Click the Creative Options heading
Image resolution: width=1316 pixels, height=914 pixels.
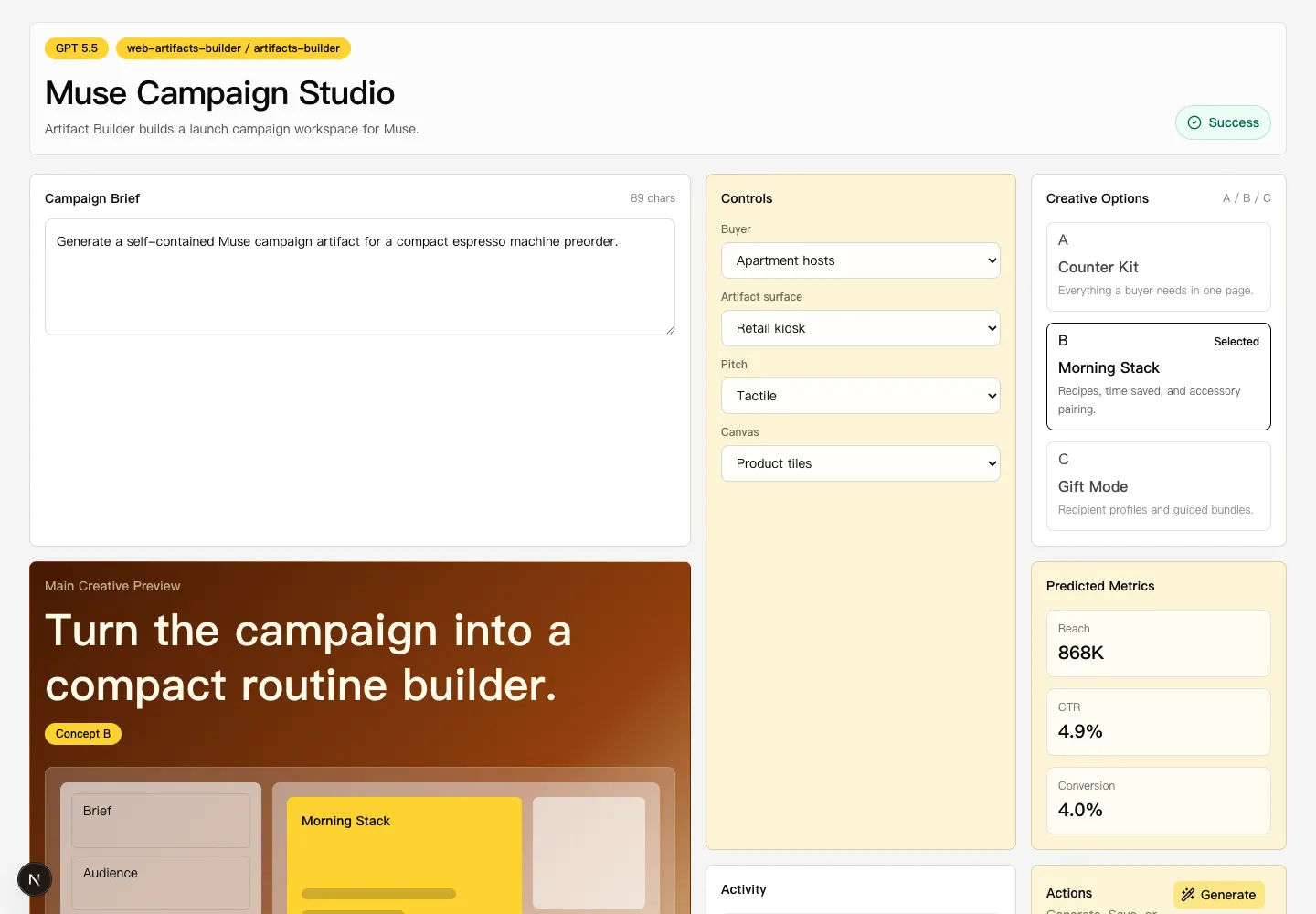coord(1098,198)
